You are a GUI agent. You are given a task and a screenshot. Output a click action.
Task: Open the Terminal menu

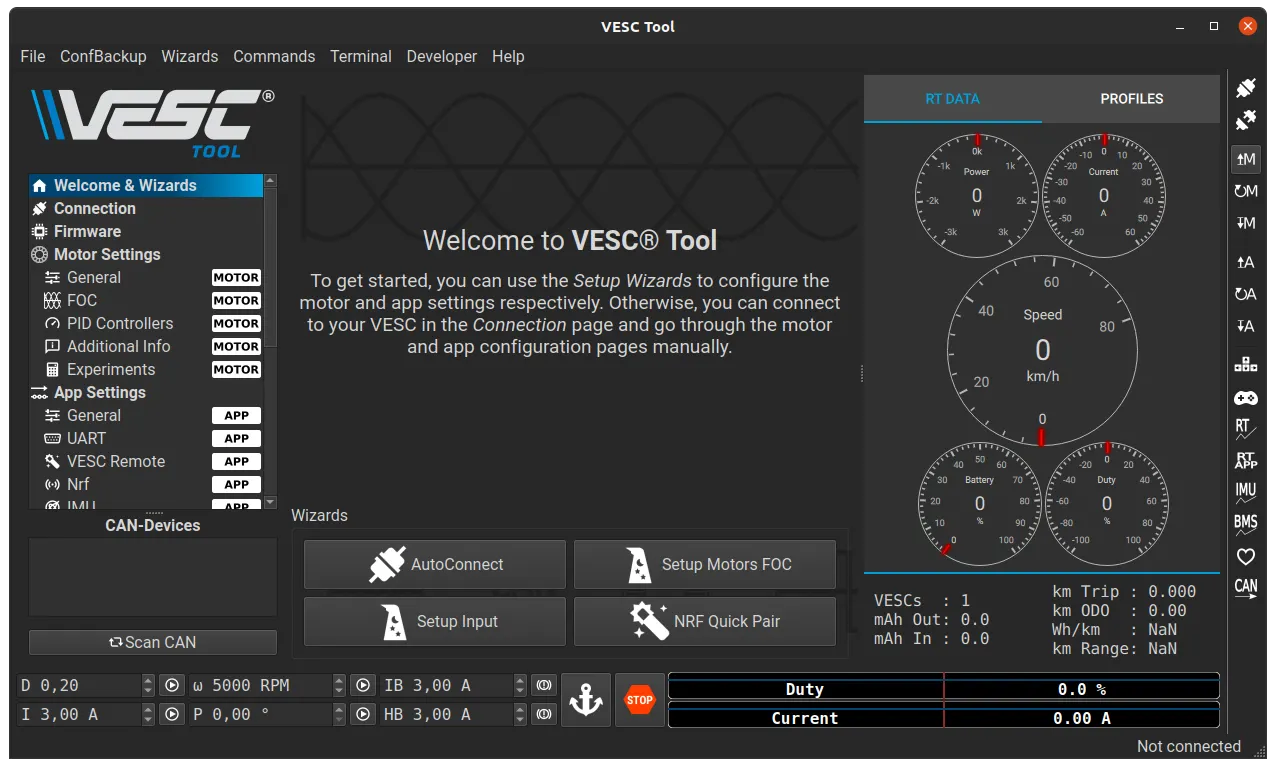pyautogui.click(x=361, y=56)
